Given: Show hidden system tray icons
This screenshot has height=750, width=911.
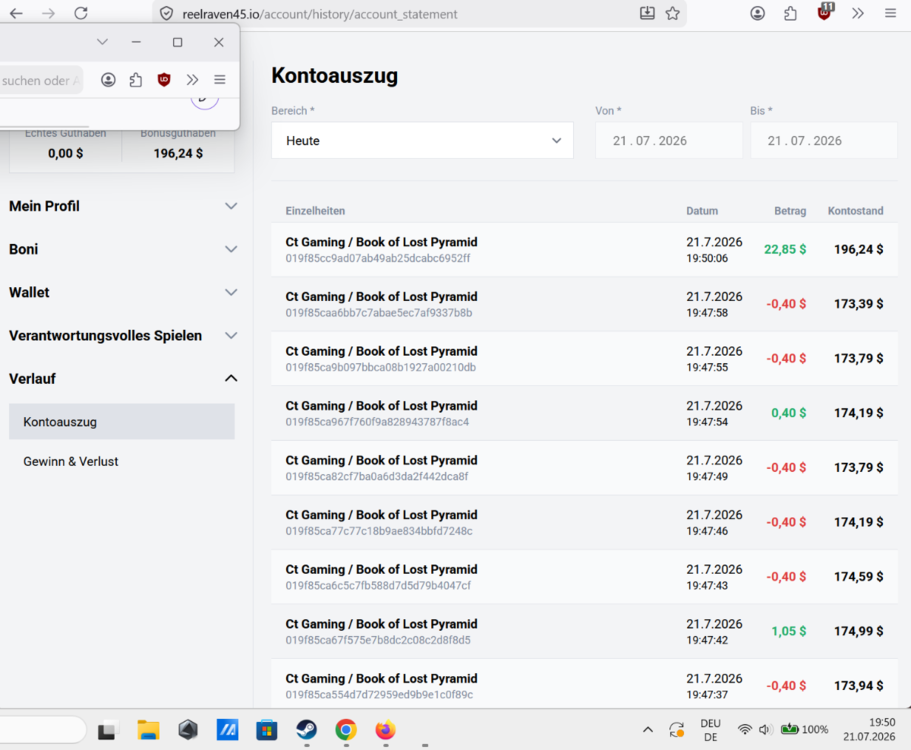Looking at the screenshot, I should pos(648,730).
